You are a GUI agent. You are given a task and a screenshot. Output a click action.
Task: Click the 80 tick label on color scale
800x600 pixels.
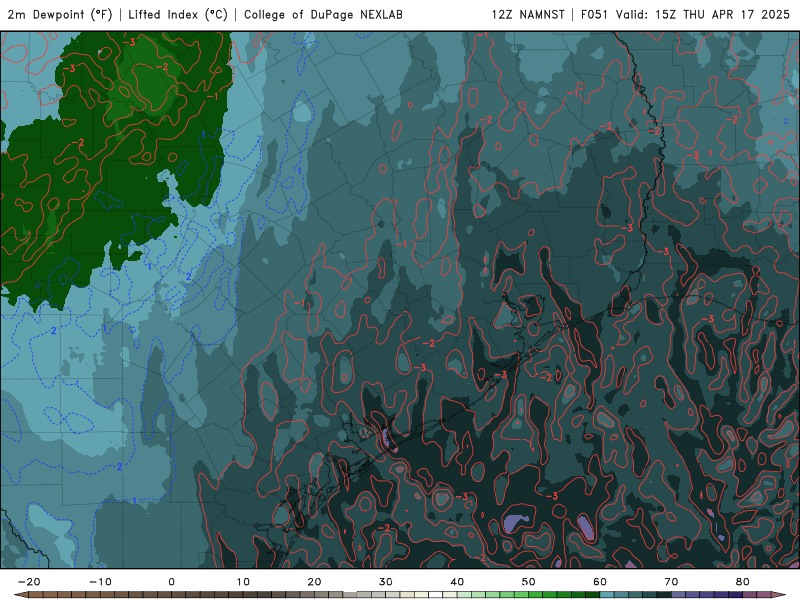pyautogui.click(x=743, y=582)
